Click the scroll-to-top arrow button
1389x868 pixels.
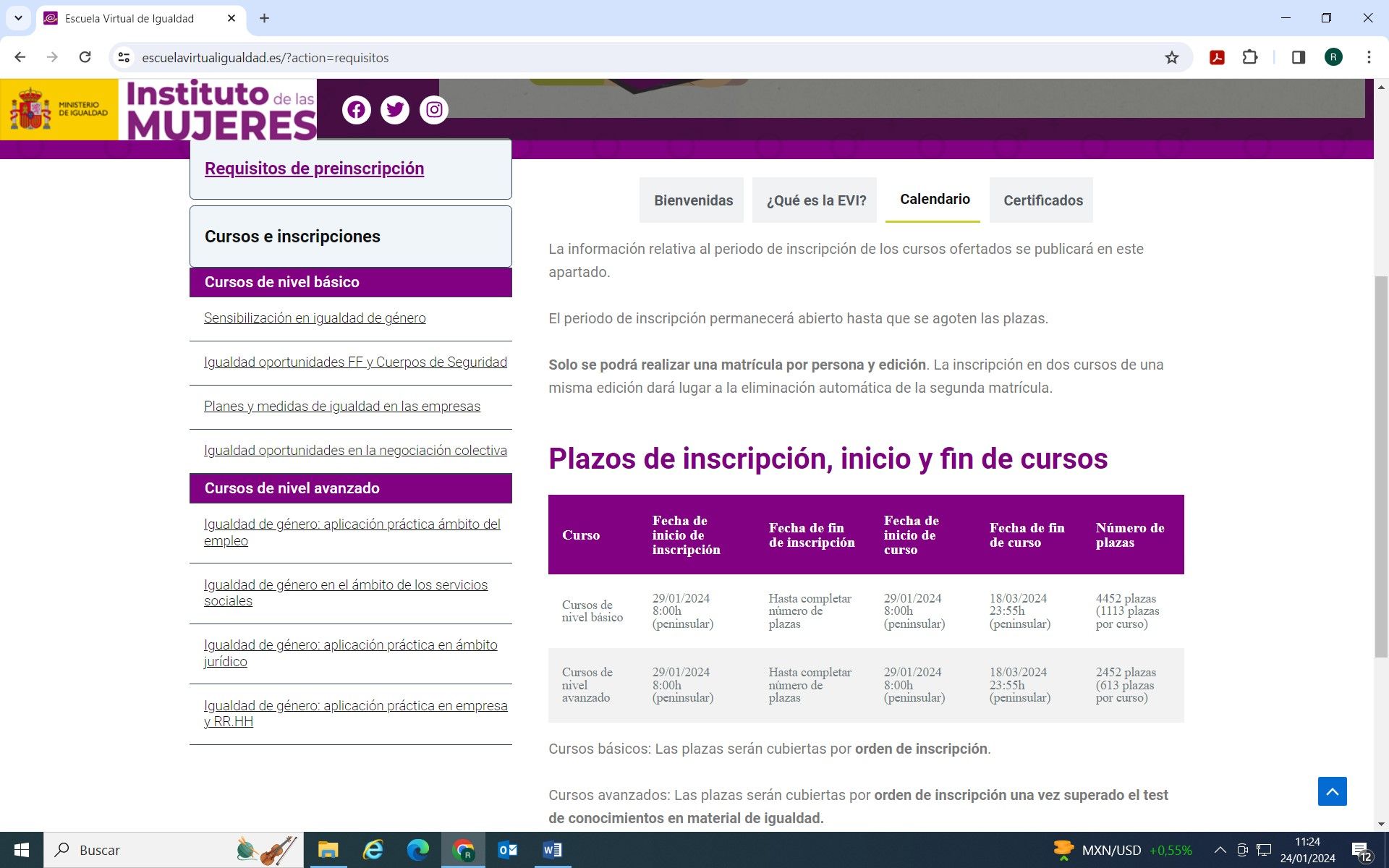click(1332, 791)
